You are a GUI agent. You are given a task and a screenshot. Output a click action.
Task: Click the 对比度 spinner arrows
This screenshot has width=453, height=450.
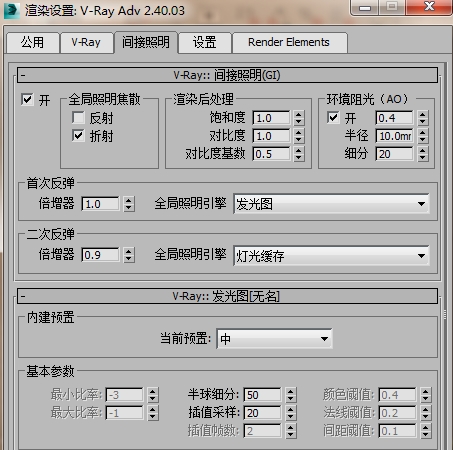pos(299,136)
